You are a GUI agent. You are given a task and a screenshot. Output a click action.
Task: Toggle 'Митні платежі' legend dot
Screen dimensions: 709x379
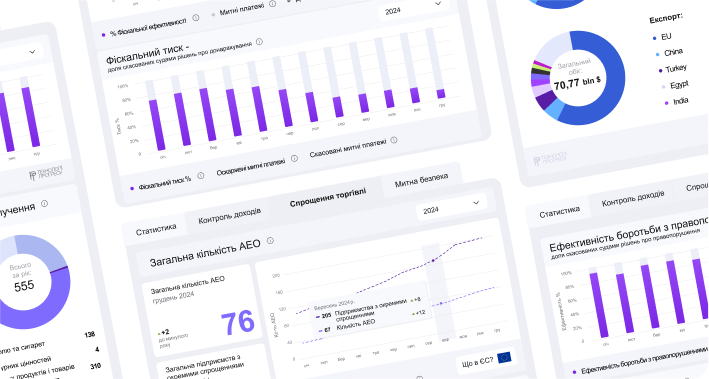point(213,14)
